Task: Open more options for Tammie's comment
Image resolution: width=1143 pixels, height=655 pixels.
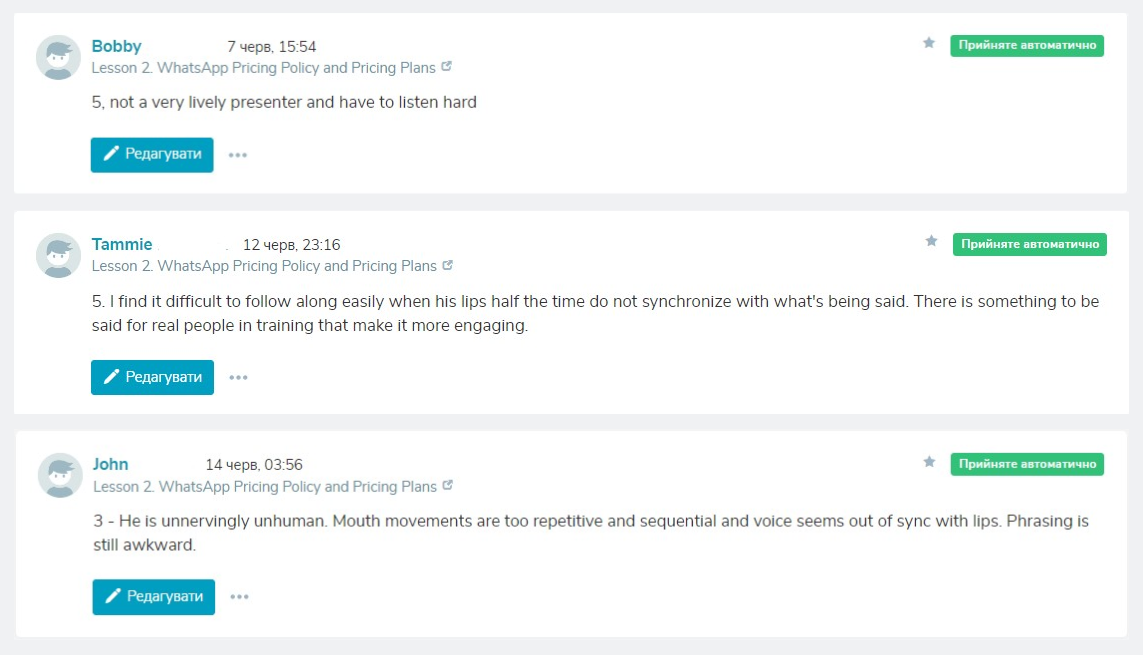Action: click(x=237, y=378)
